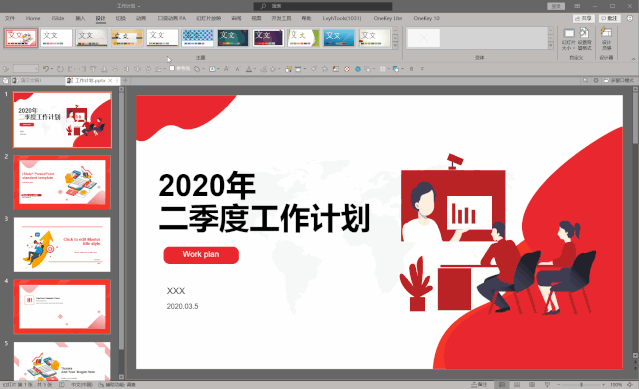Viewport: 639px width, 389px height.
Task: Switch to the 插入 (Insert) tab
Action: [80, 18]
